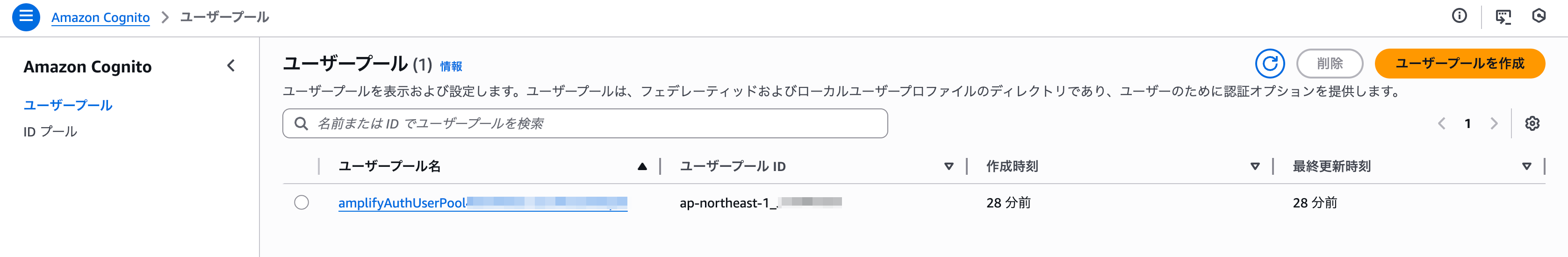
Task: Focus the user pool search field
Action: pyautogui.click(x=584, y=124)
